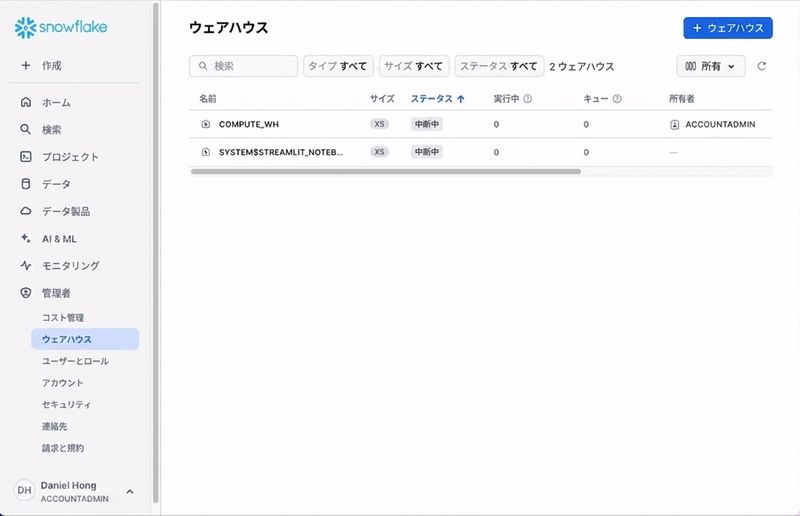Click the データ製品 cloud icon
The image size is (800, 516).
pyautogui.click(x=26, y=211)
